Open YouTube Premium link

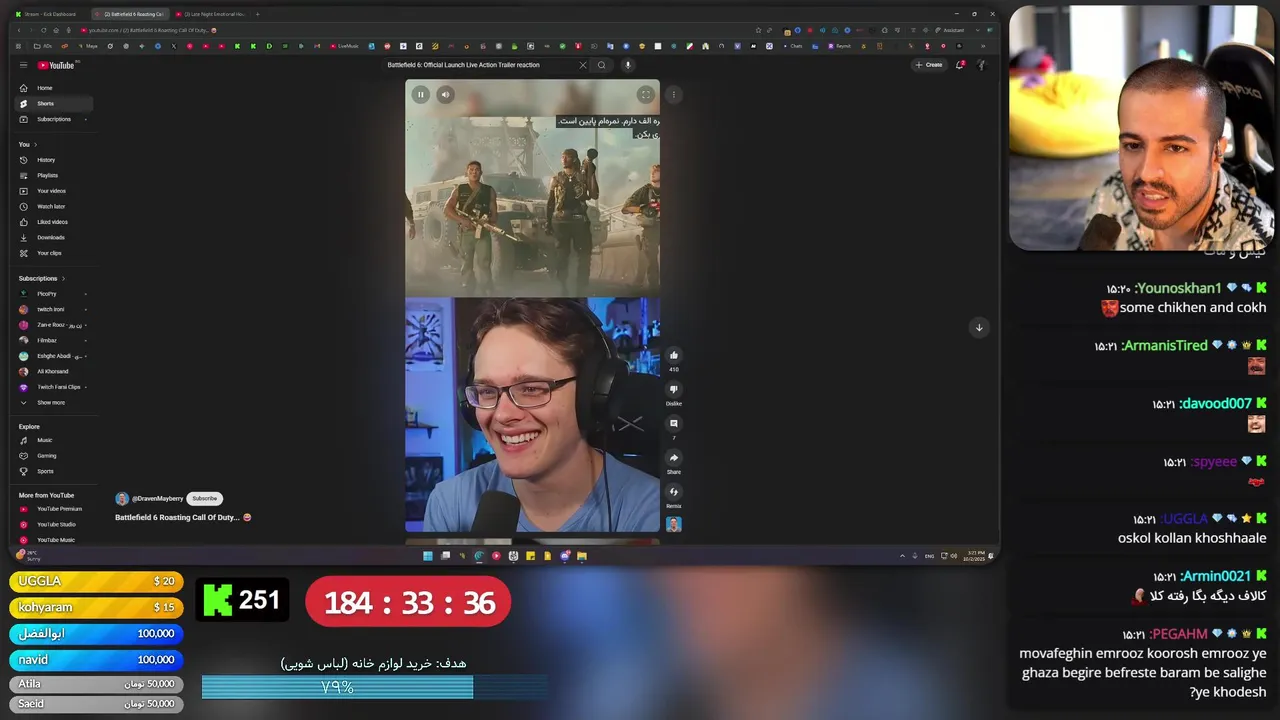(x=54, y=509)
